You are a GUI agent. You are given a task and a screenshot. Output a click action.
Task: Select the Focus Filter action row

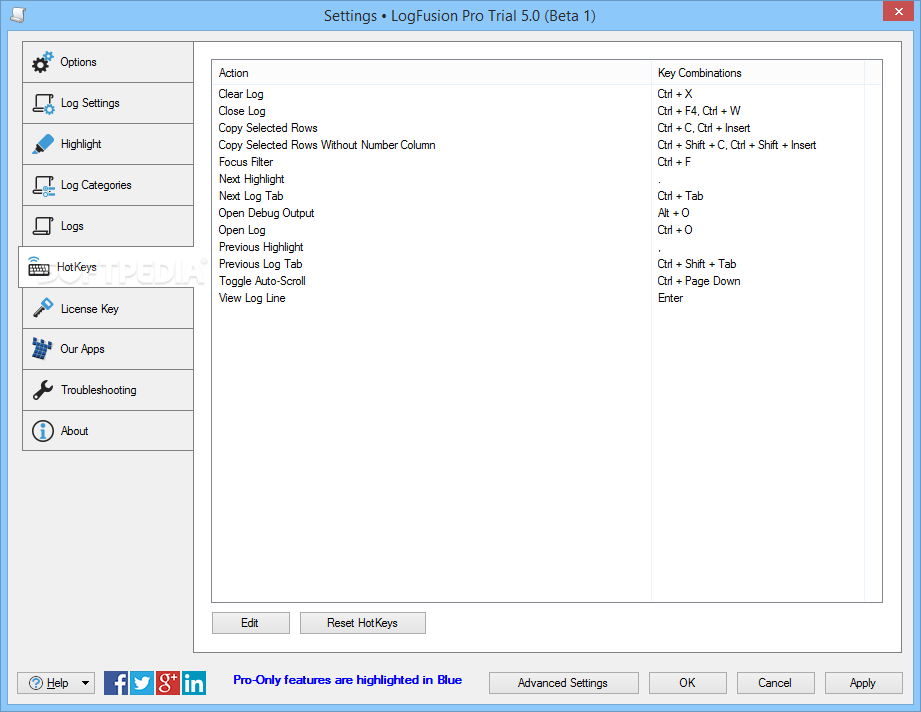point(547,162)
